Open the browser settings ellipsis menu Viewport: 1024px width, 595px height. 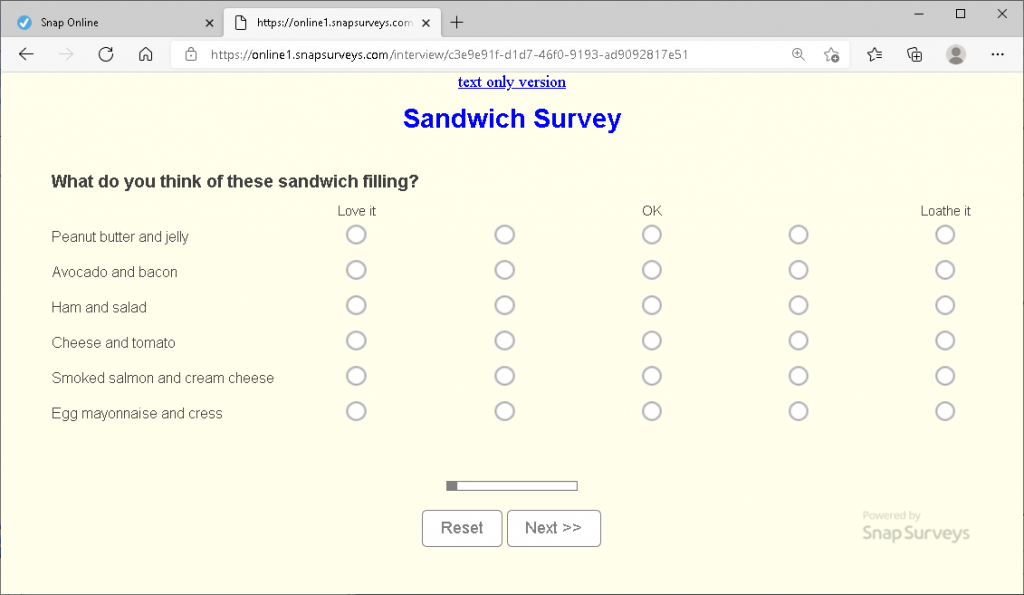click(997, 55)
